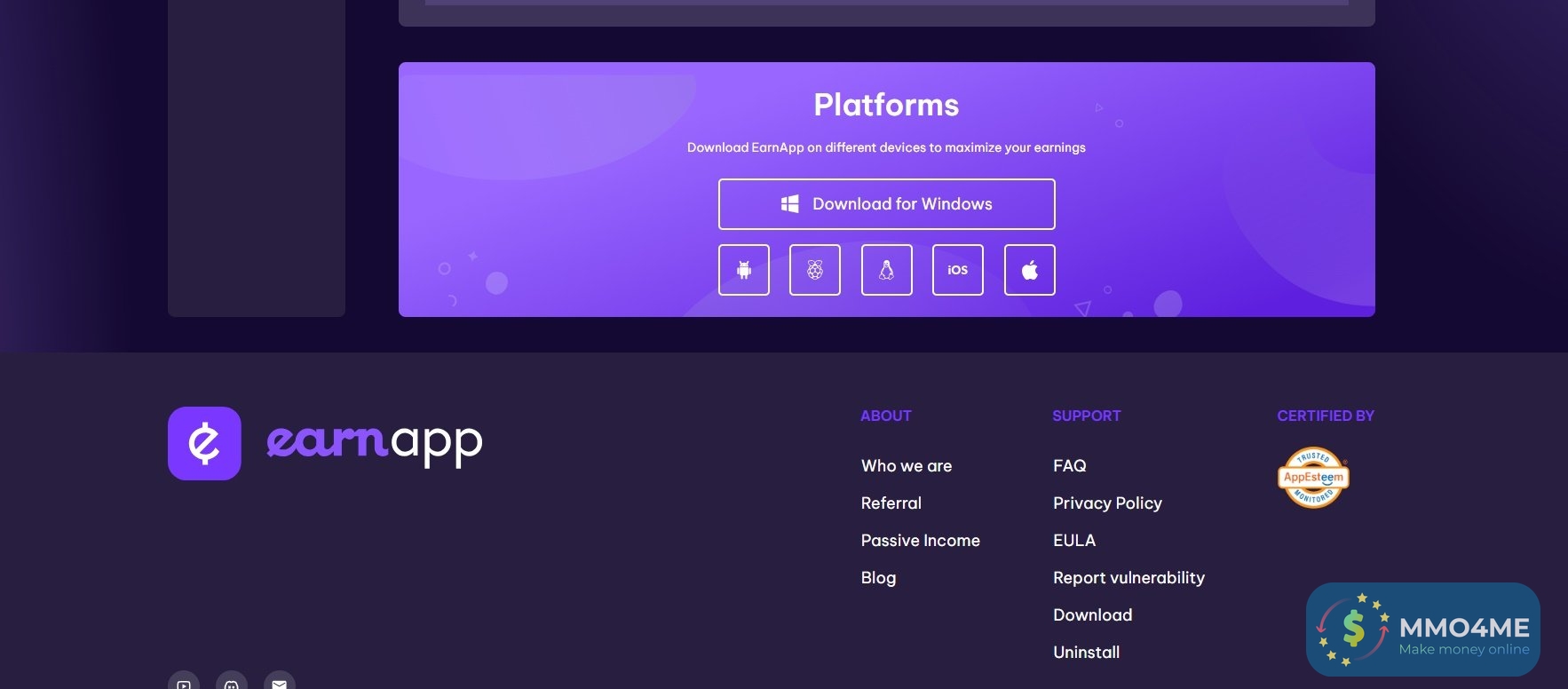Click Report vulnerability link
This screenshot has width=1568, height=689.
point(1129,578)
